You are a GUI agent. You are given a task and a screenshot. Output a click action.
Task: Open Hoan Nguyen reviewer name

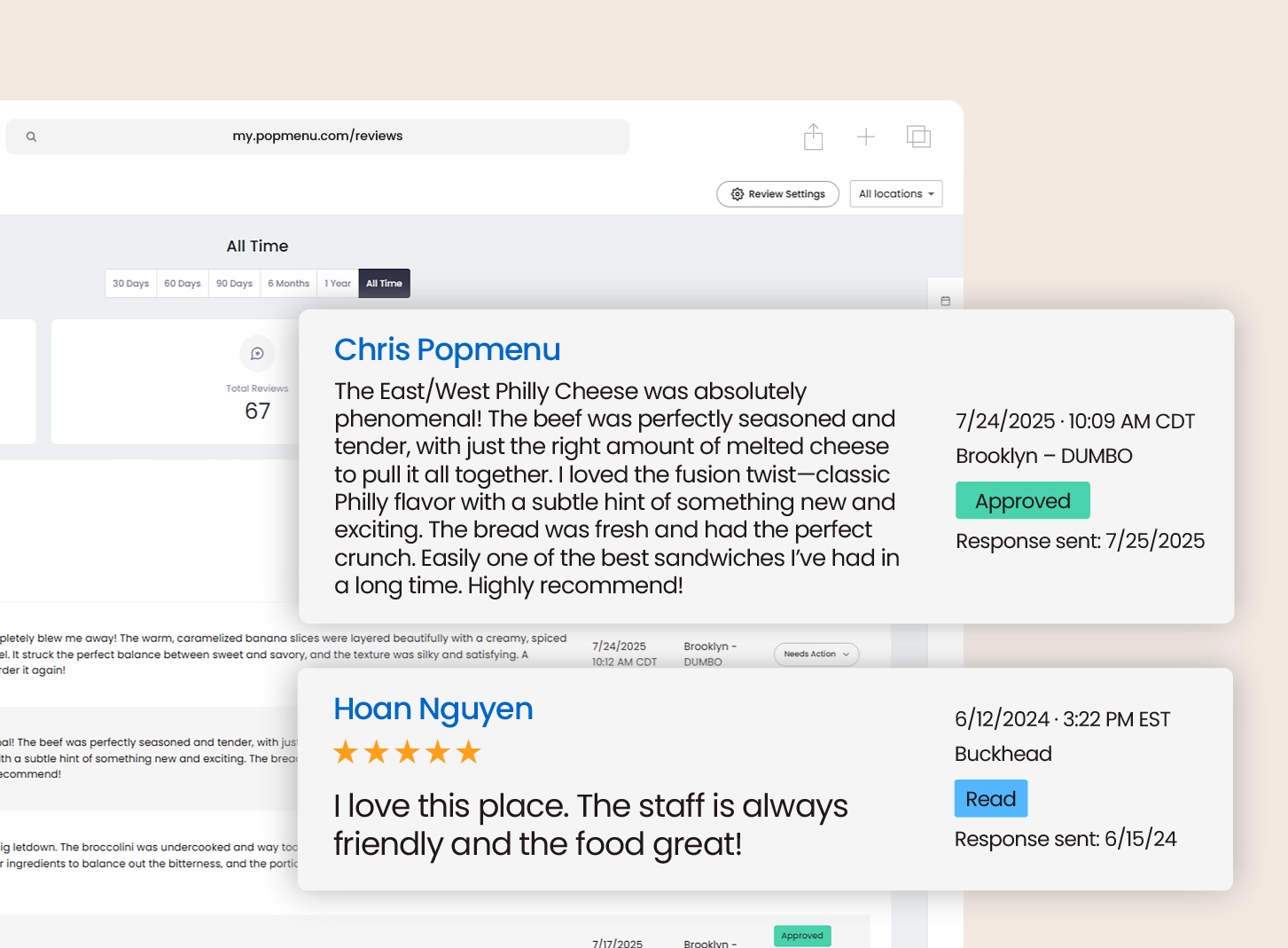pyautogui.click(x=433, y=709)
